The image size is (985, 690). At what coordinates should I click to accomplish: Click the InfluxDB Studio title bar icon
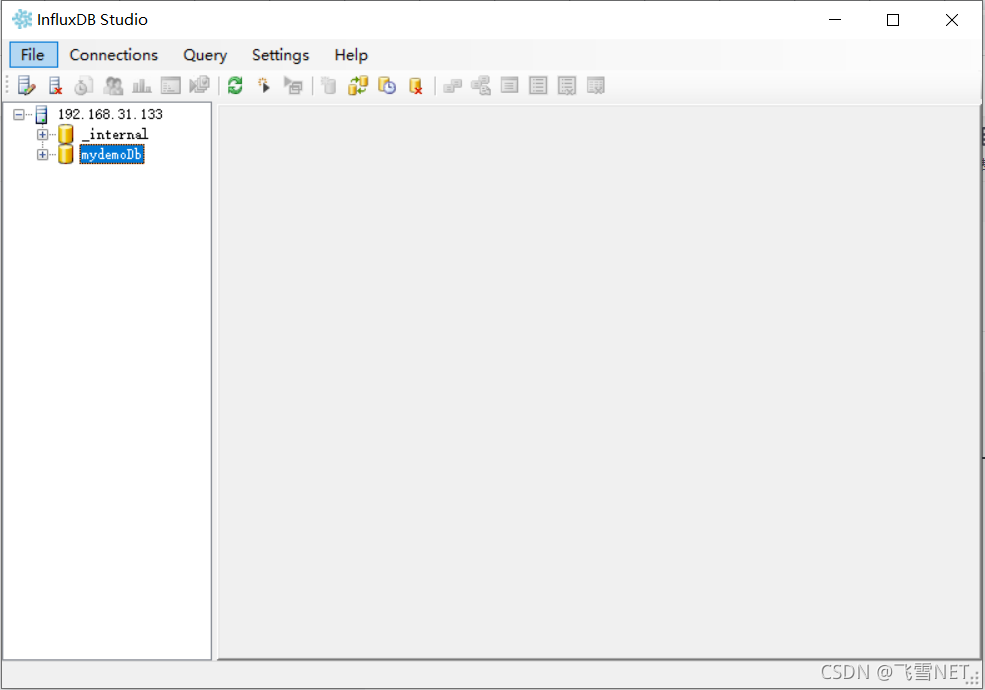click(22, 19)
